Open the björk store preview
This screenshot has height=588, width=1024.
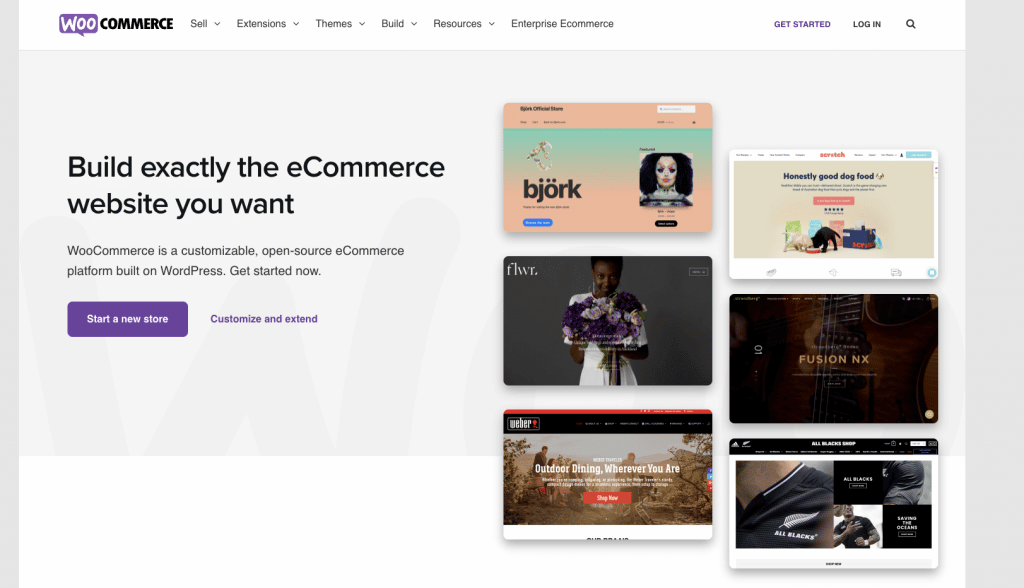tap(607, 167)
